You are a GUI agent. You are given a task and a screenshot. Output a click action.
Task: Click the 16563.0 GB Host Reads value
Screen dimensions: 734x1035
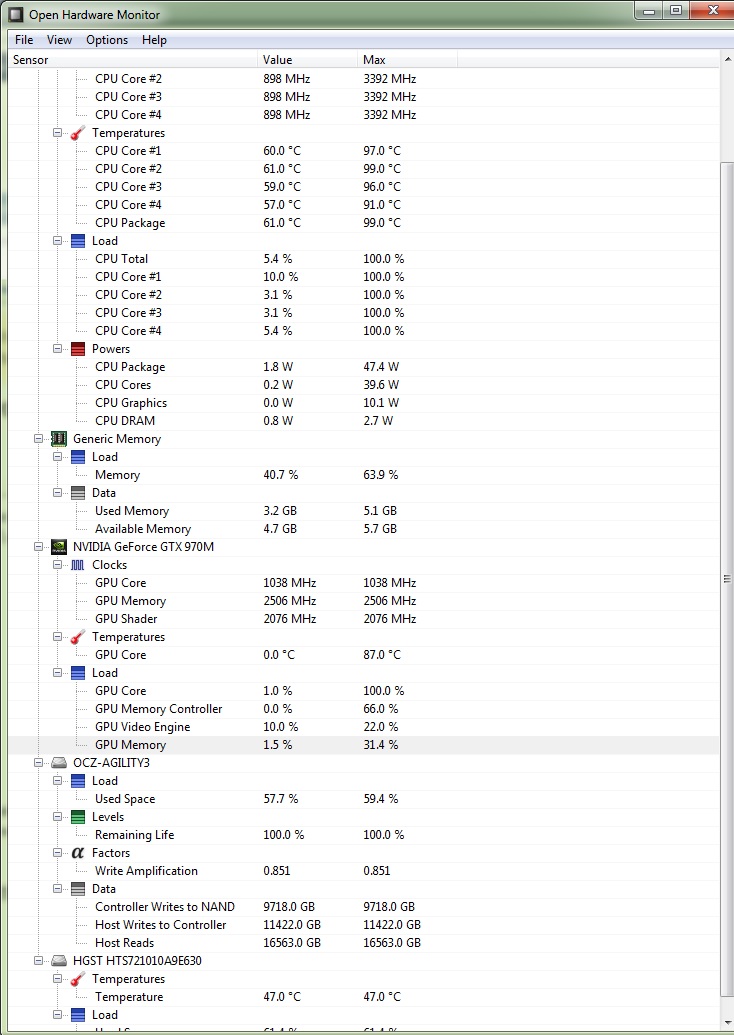coord(292,943)
